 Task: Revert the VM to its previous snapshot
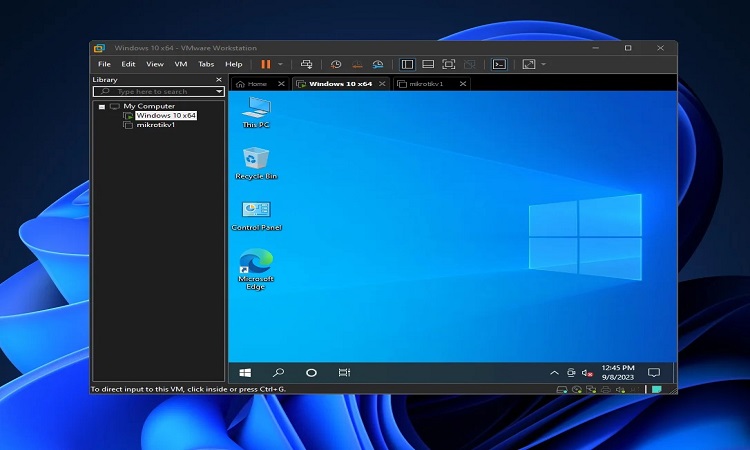tap(357, 64)
